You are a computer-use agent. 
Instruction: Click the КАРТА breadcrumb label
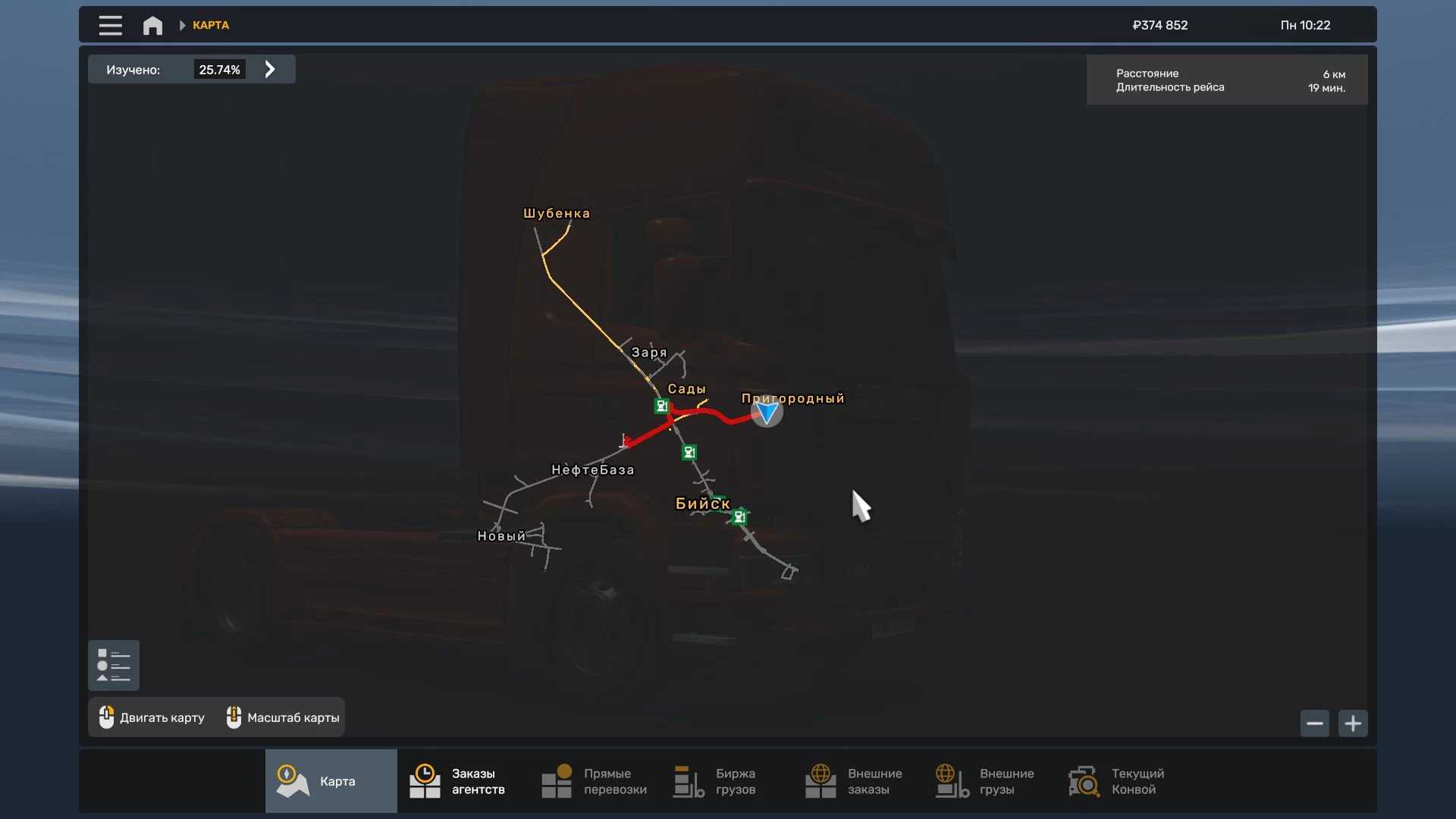coord(211,25)
